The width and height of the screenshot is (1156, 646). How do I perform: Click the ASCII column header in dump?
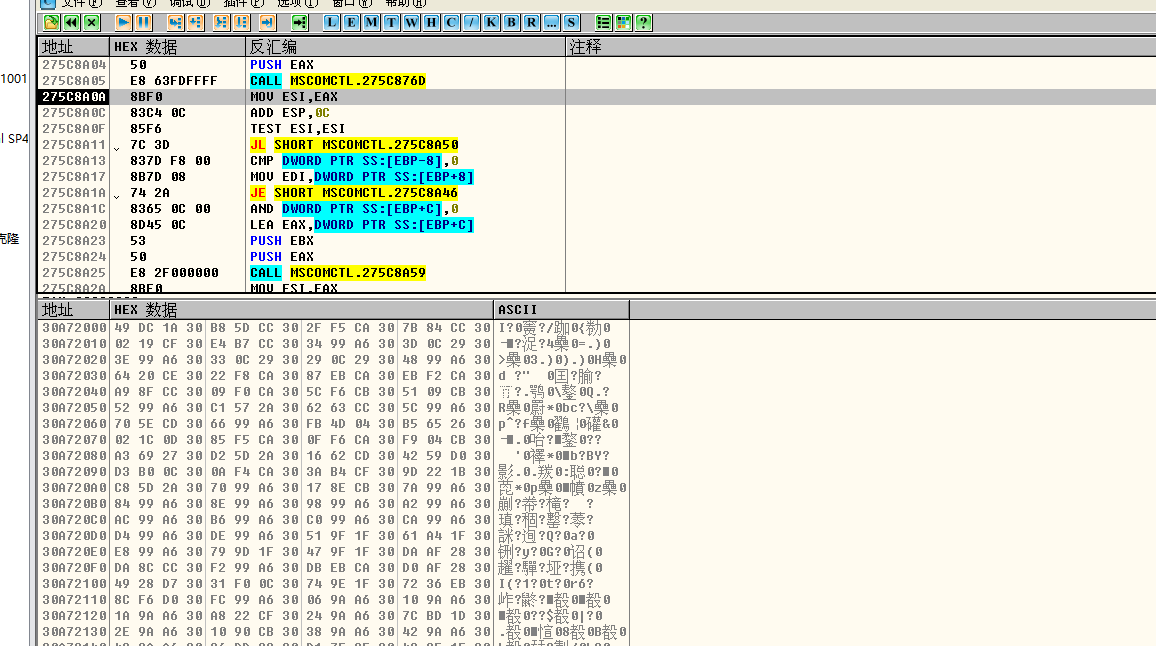point(561,310)
